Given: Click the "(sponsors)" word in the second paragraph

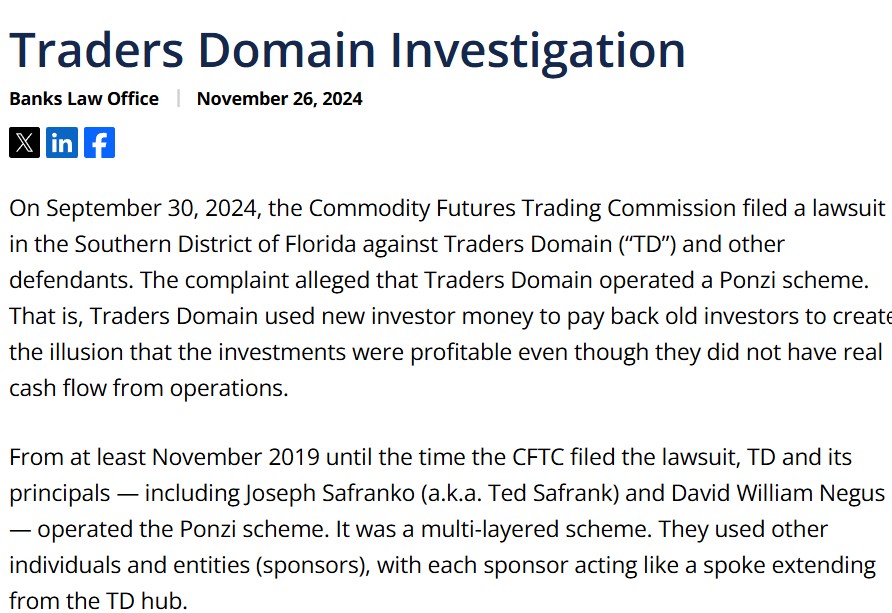Looking at the screenshot, I should tap(312, 565).
